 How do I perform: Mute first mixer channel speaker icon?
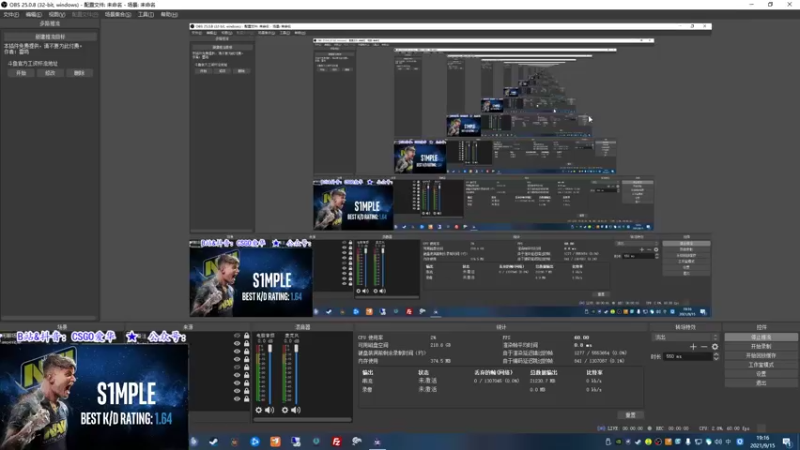[x=269, y=410]
